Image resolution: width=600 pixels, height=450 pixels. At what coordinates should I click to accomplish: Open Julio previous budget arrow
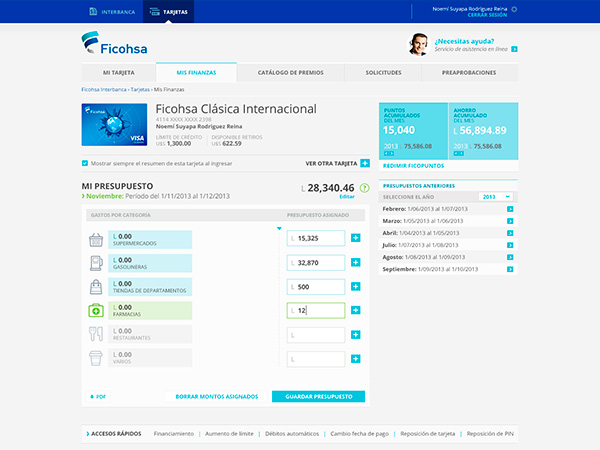tap(510, 245)
